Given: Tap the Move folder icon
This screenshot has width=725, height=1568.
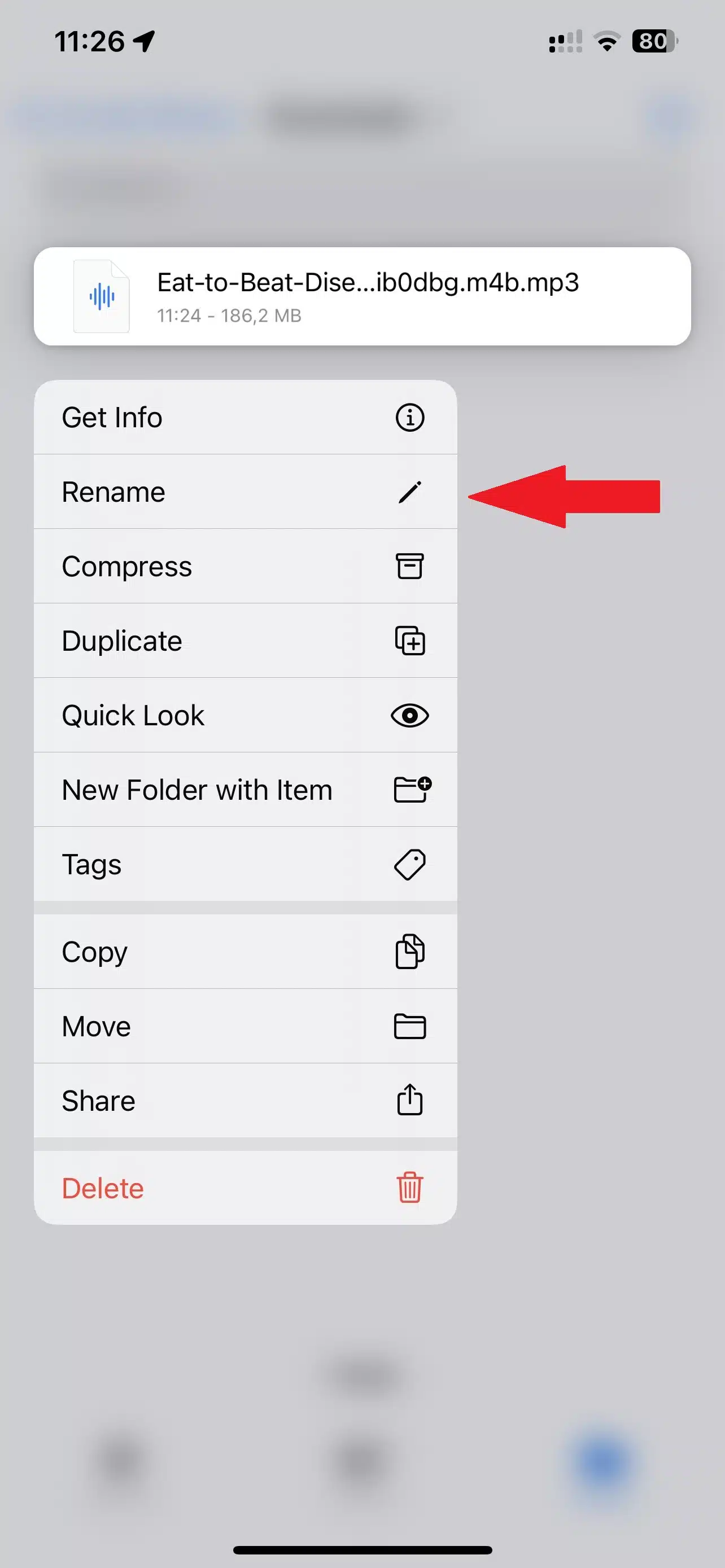Looking at the screenshot, I should (410, 1026).
